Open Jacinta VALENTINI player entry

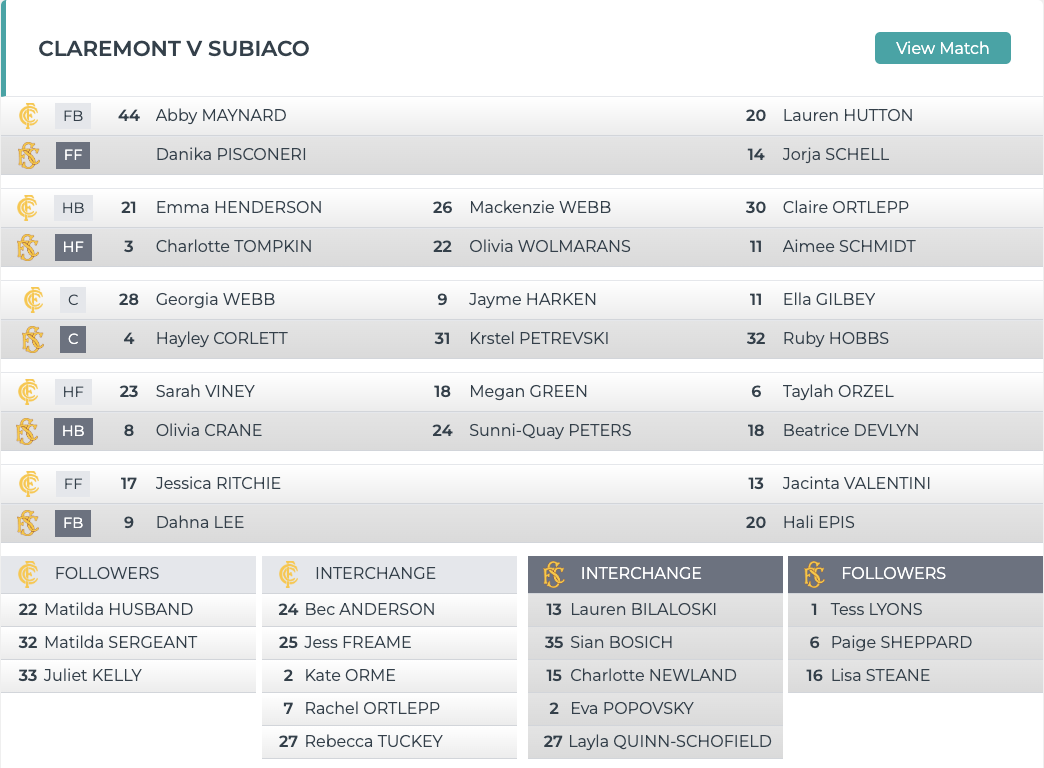point(856,484)
